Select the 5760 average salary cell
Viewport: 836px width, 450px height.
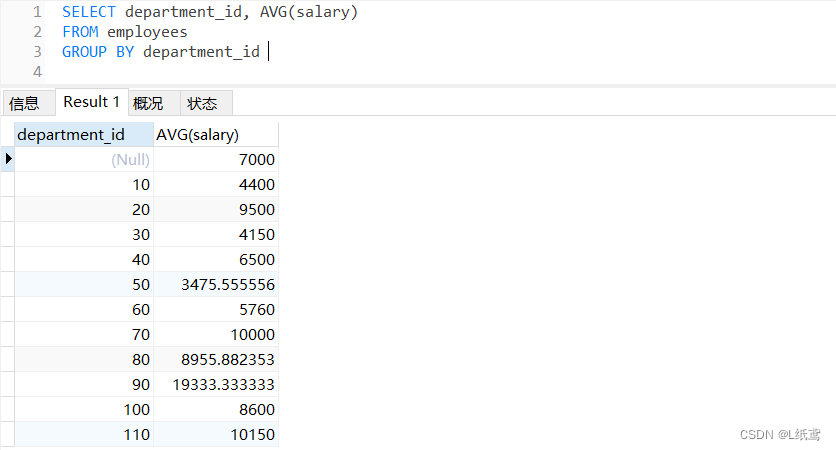[x=216, y=310]
